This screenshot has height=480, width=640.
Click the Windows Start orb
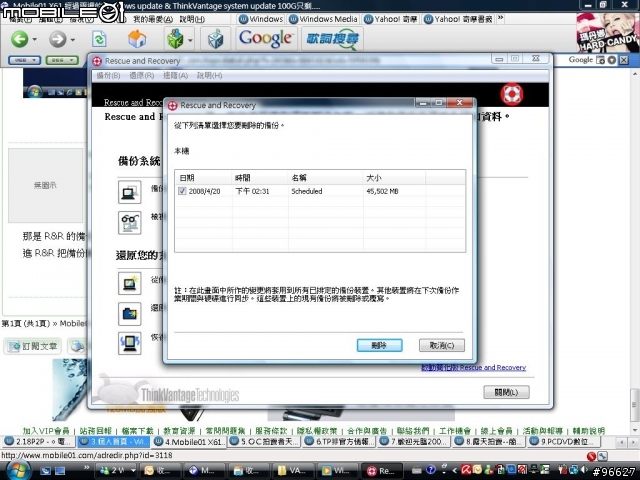(x=17, y=470)
